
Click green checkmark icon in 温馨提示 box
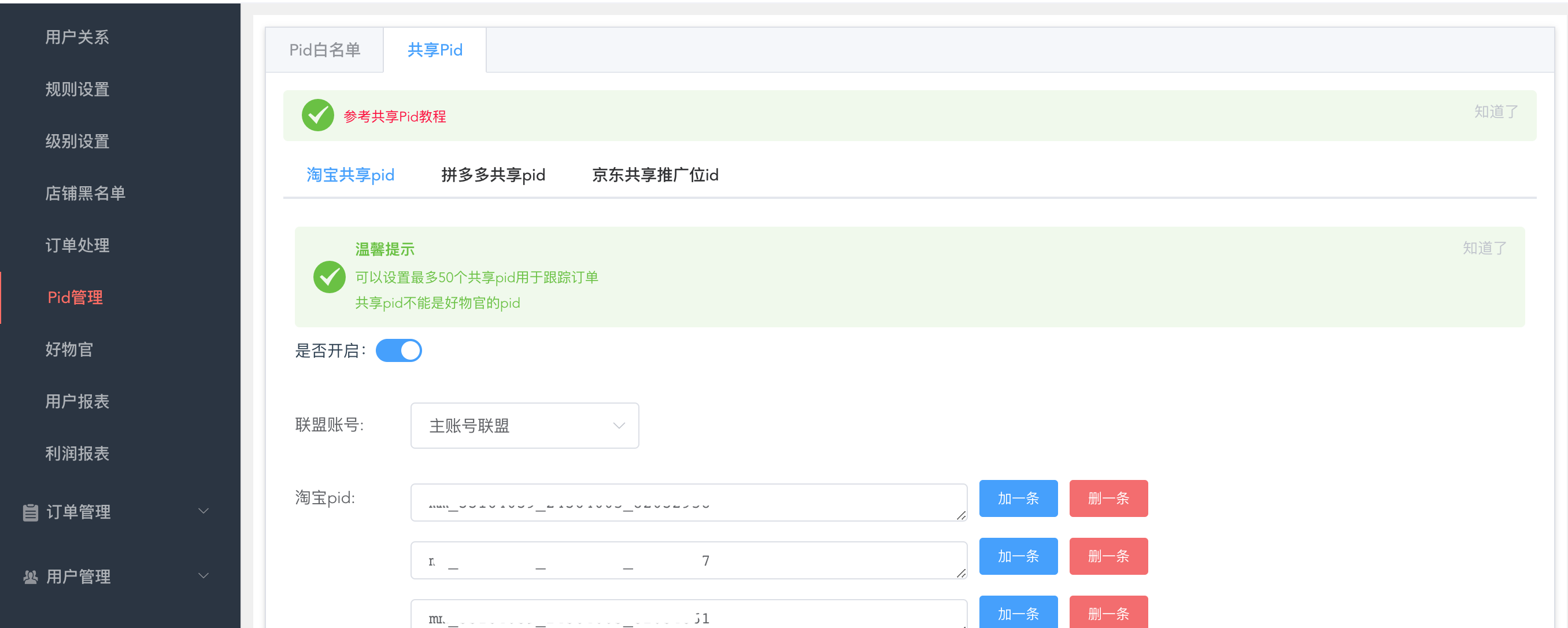pos(330,277)
